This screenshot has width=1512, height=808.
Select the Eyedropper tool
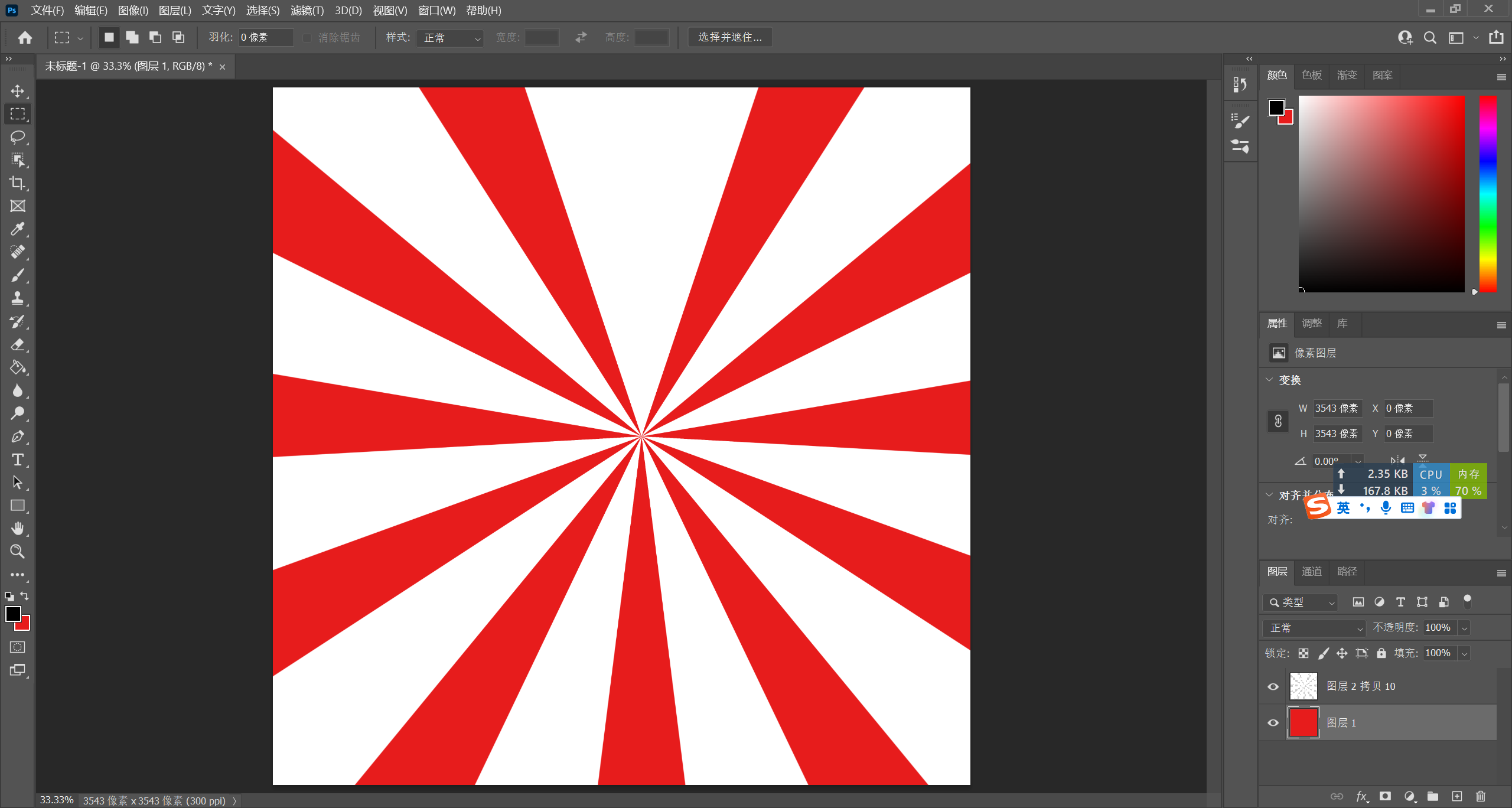[x=18, y=229]
